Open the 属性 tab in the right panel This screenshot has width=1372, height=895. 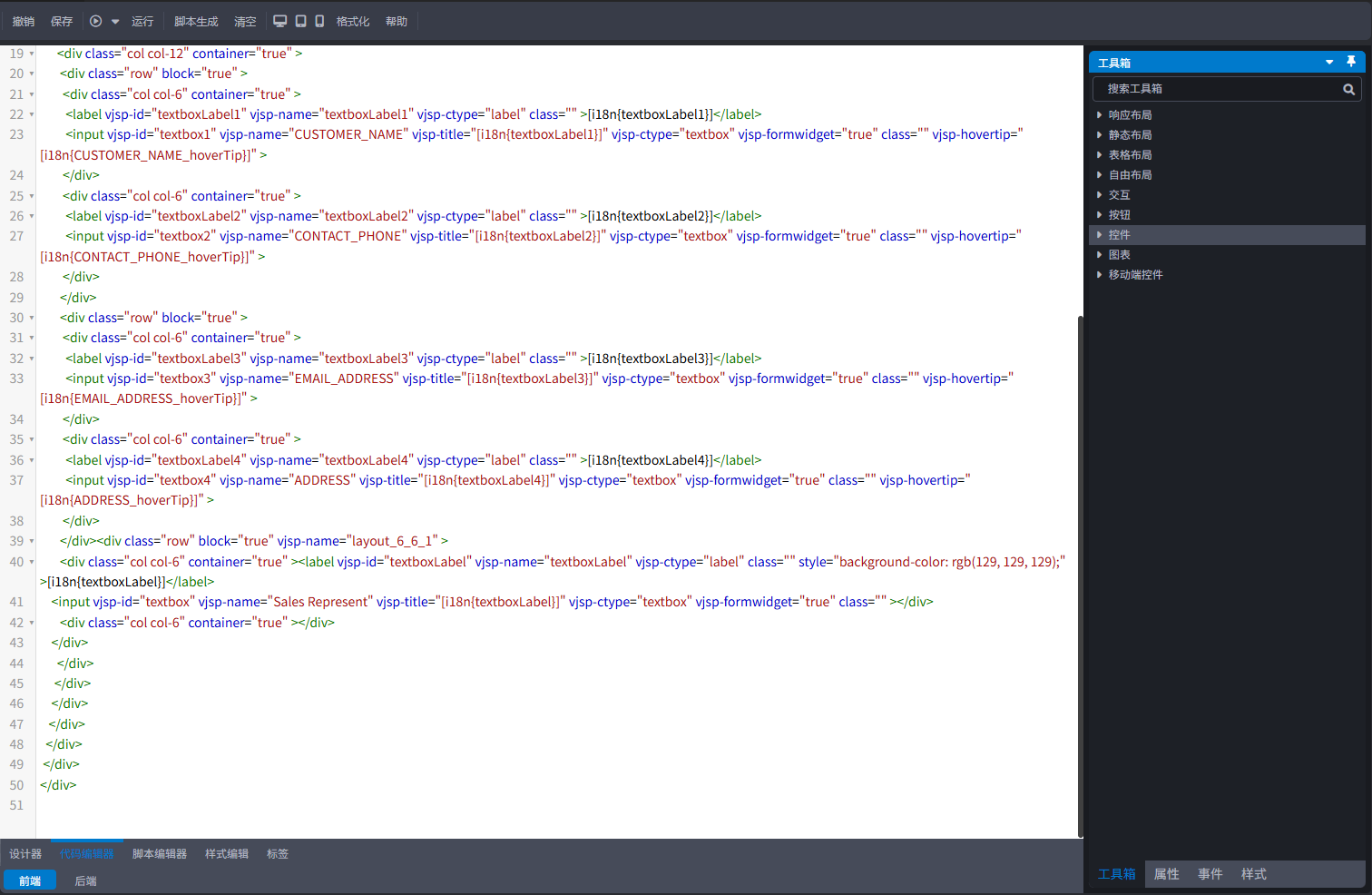[x=1166, y=874]
